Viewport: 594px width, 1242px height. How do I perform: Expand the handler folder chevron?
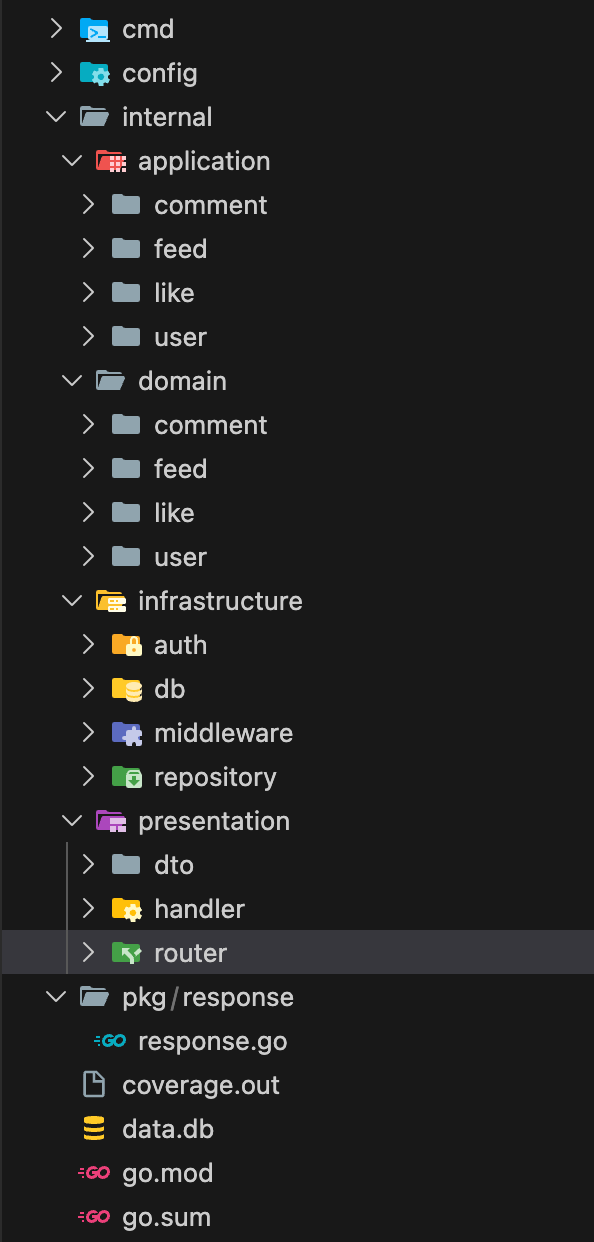[89, 909]
